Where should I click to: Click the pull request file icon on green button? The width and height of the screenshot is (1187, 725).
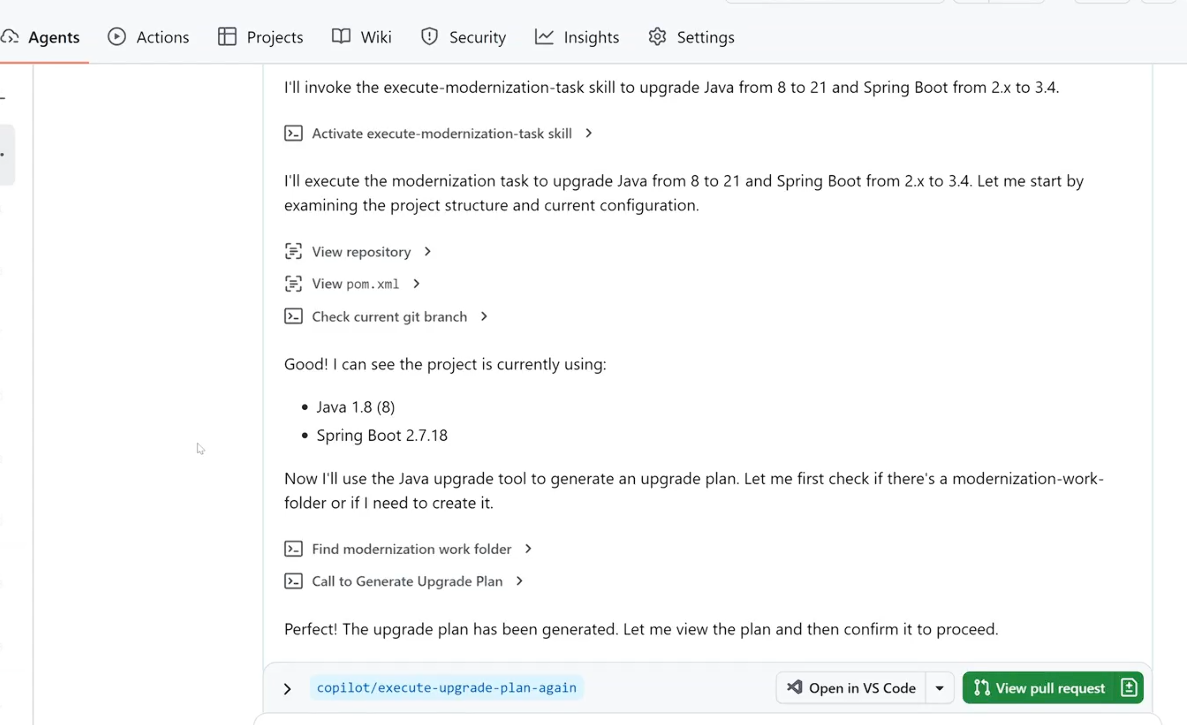(1128, 688)
